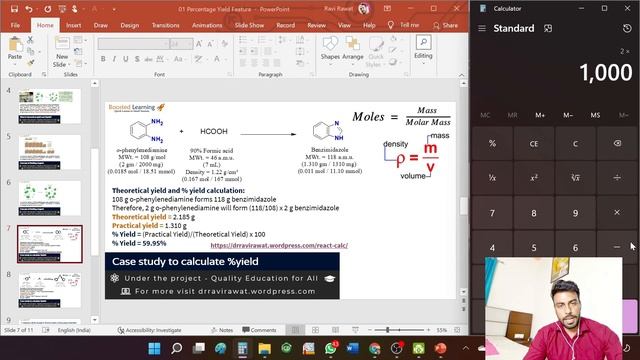
Task: Switch to the Animations ribbon tab
Action: coord(207,25)
